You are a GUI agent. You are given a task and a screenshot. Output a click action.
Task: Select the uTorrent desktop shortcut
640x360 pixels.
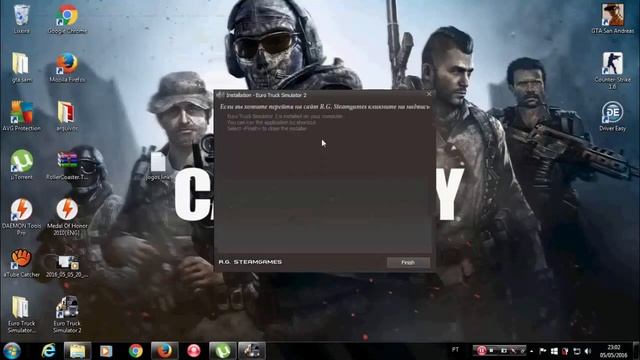point(21,165)
